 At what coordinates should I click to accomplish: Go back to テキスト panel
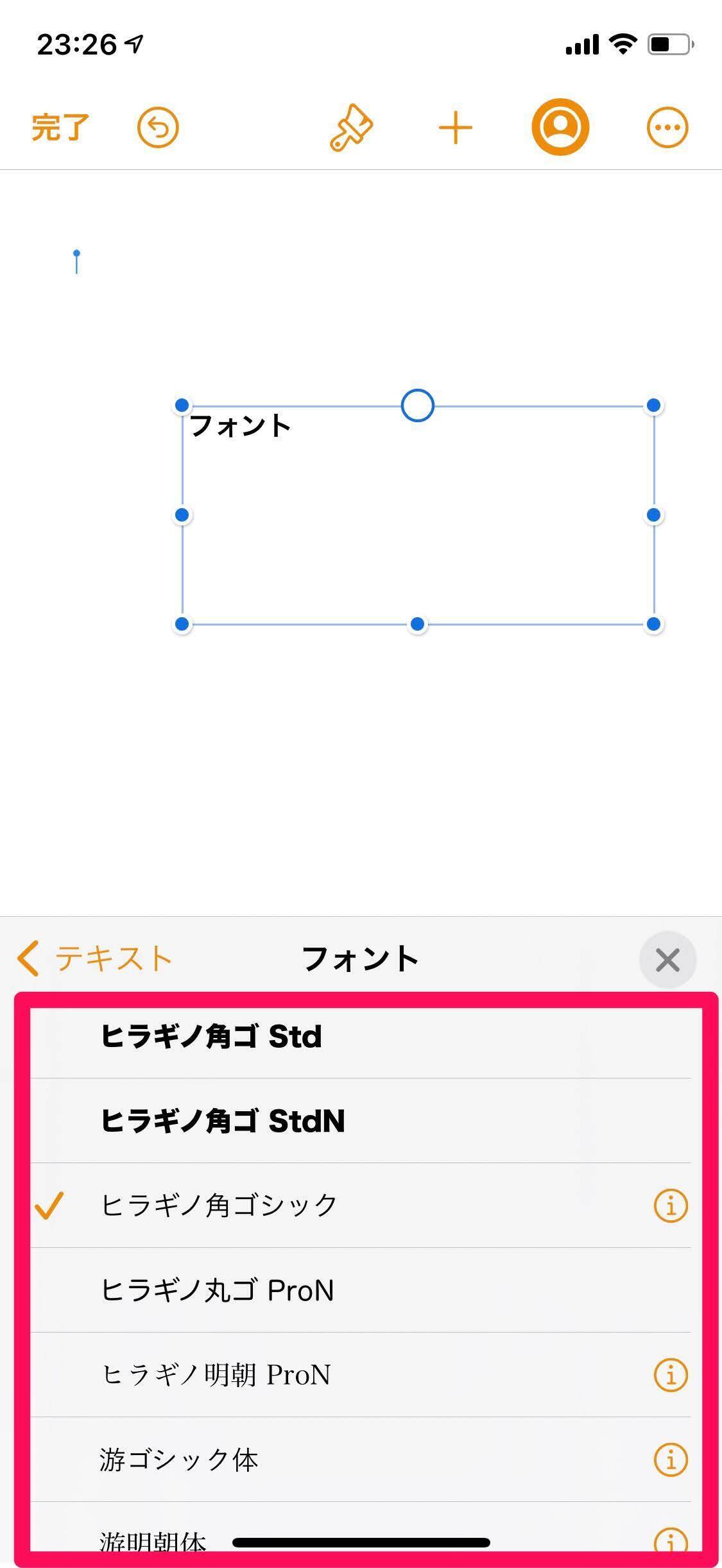click(95, 959)
